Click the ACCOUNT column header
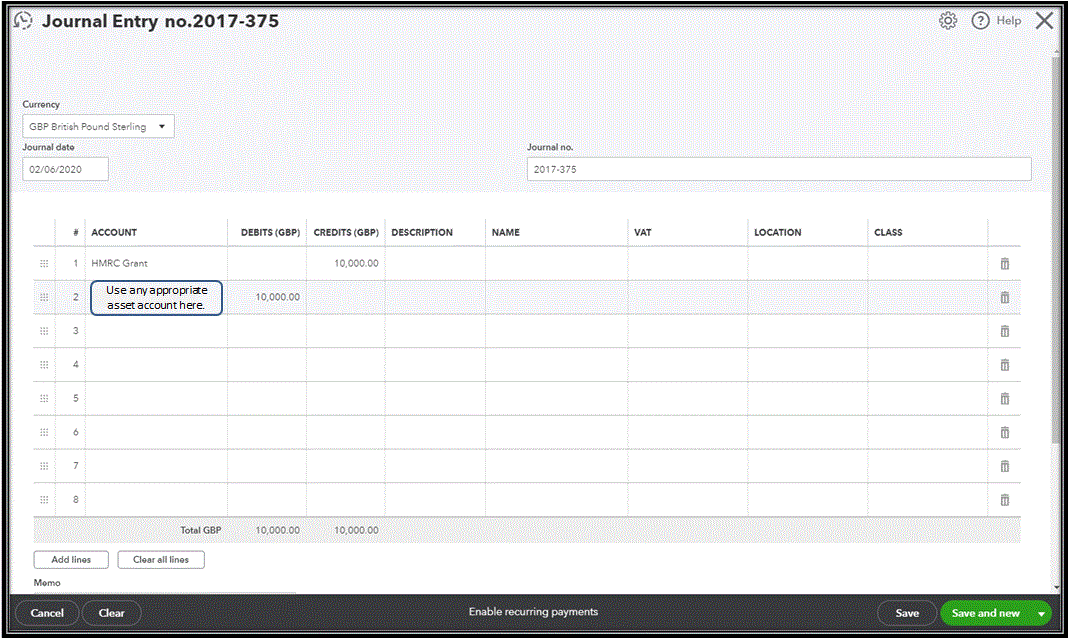The height and width of the screenshot is (639, 1069). click(114, 233)
